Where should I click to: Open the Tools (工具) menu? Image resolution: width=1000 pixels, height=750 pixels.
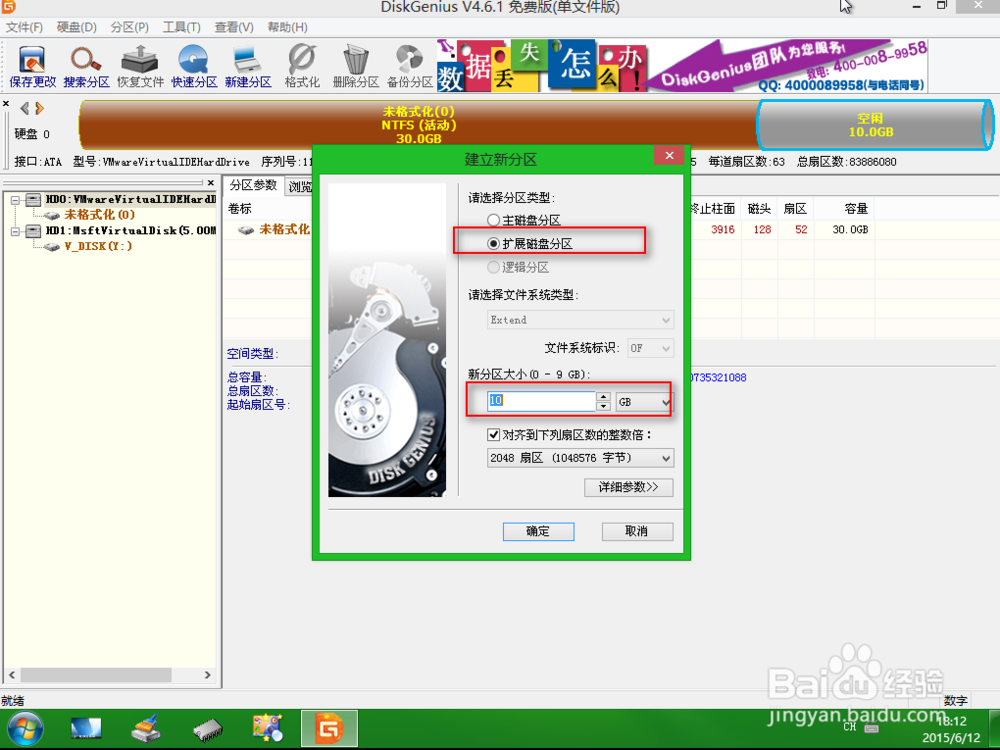click(x=182, y=27)
